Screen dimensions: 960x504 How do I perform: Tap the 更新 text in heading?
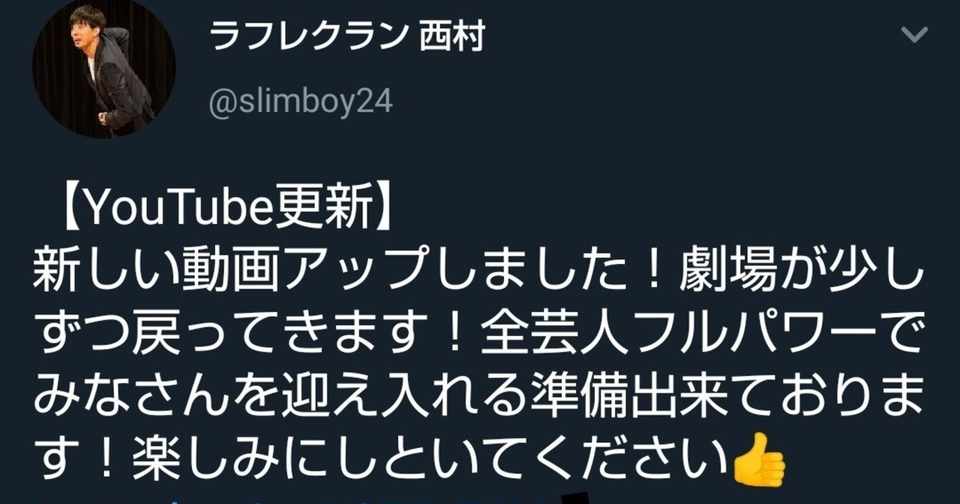(x=323, y=211)
